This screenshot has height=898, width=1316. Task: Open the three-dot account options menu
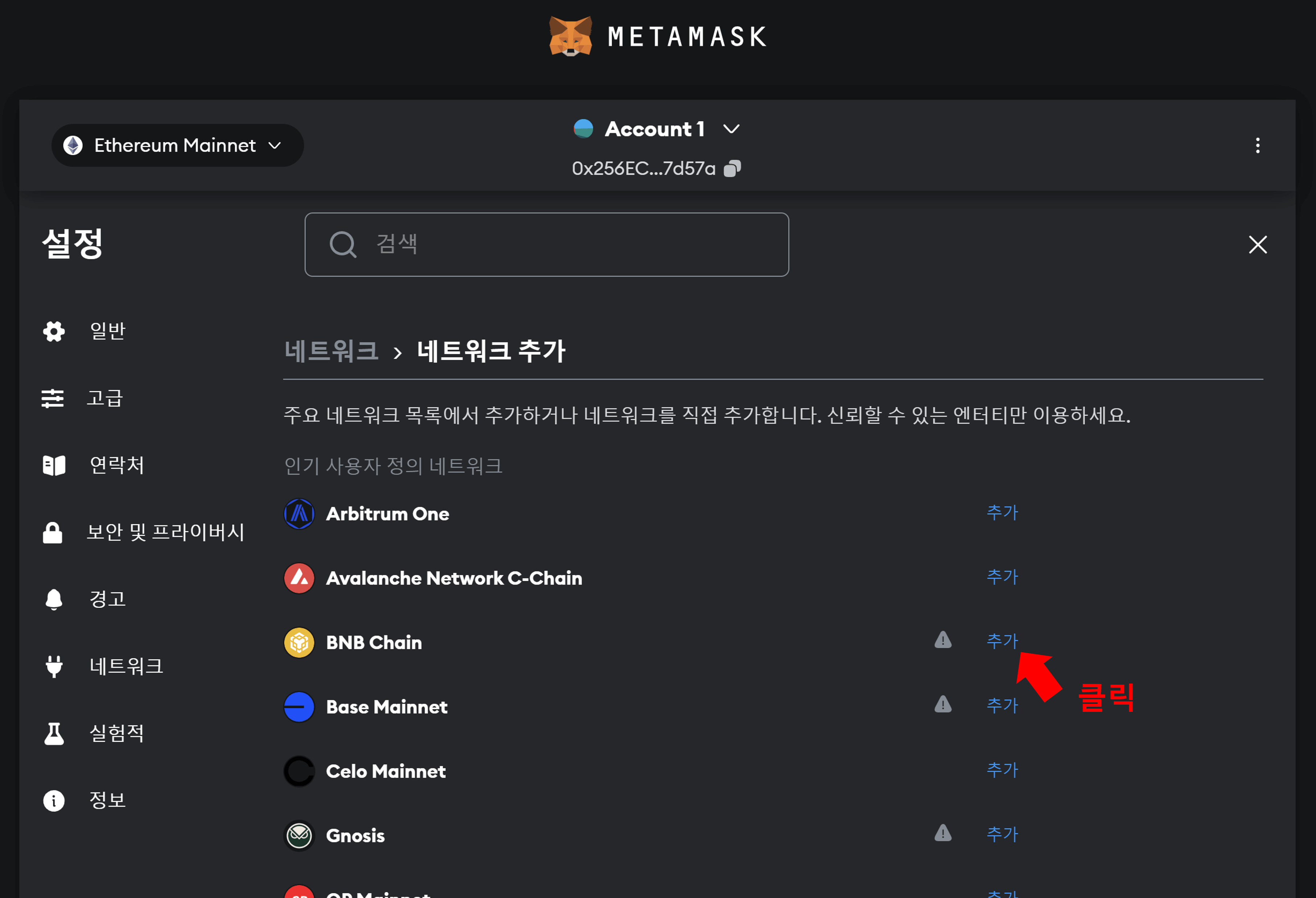tap(1258, 145)
